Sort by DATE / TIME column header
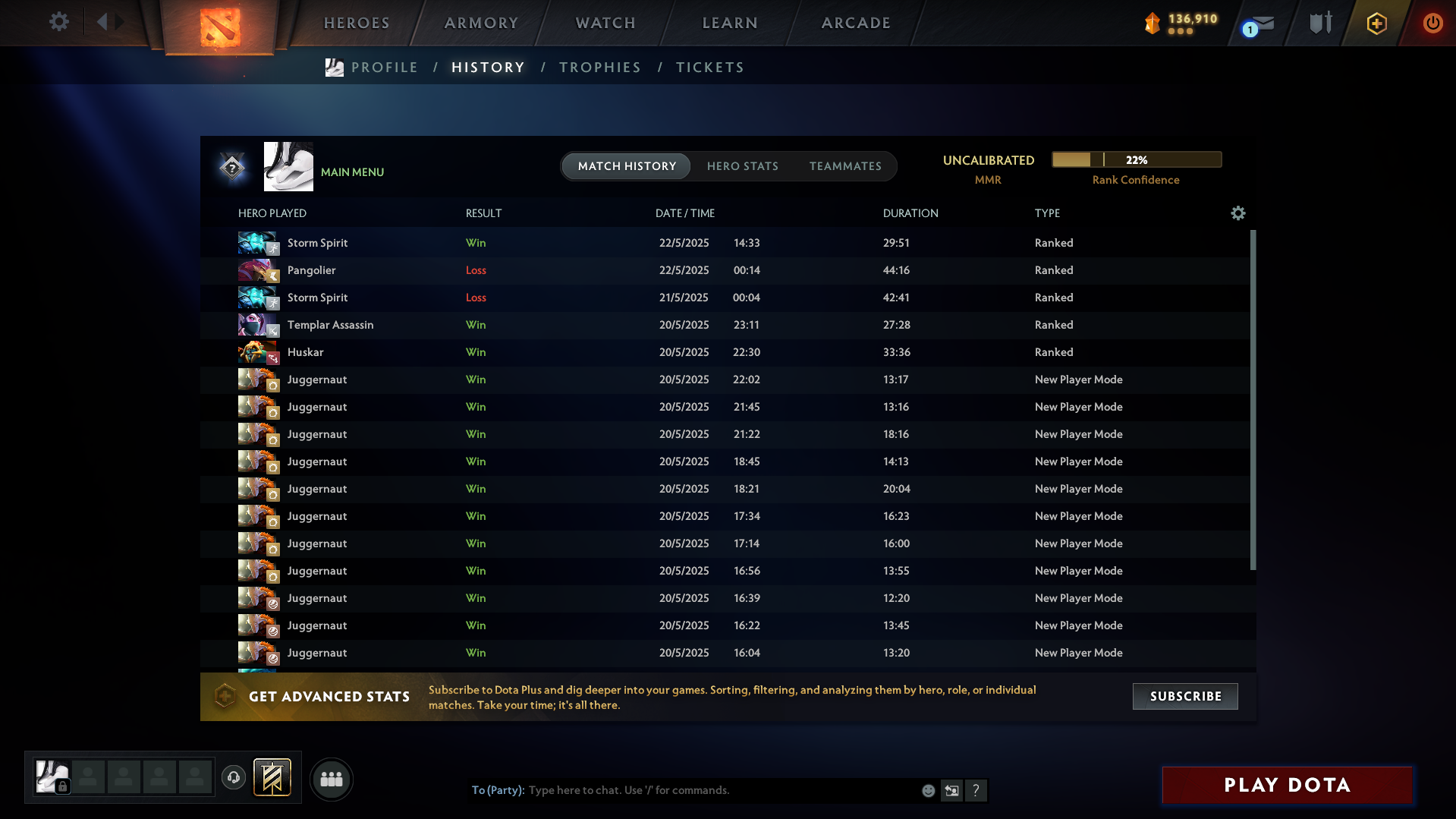This screenshot has width=1456, height=819. [685, 213]
